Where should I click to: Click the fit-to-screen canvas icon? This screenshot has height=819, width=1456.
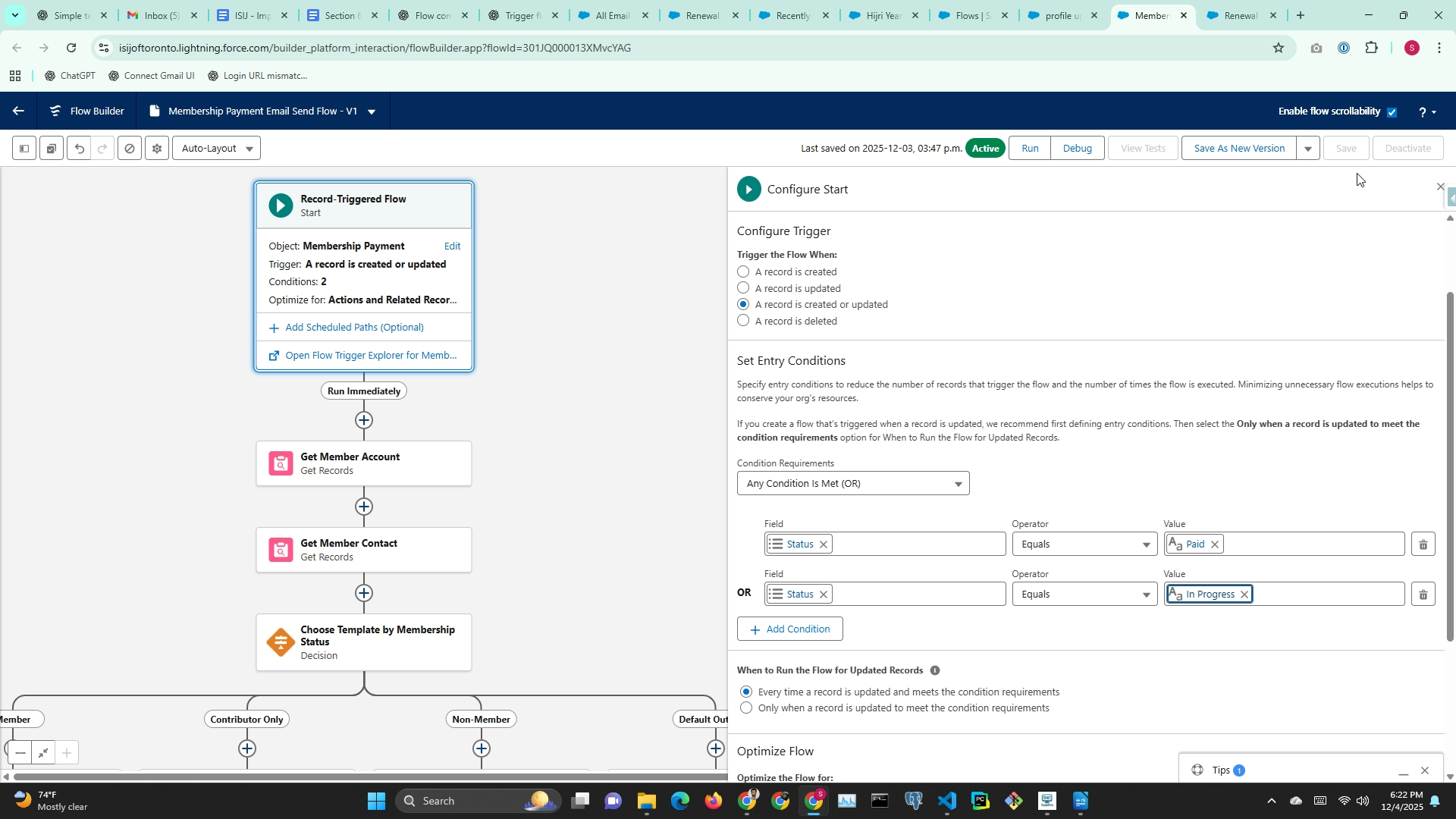(43, 753)
